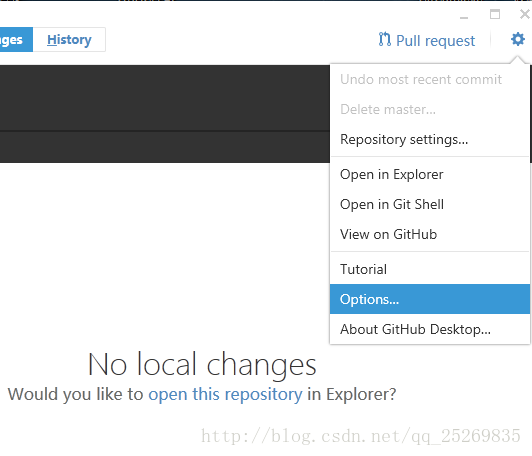
Task: Switch to the Changes tab
Action: 16,40
